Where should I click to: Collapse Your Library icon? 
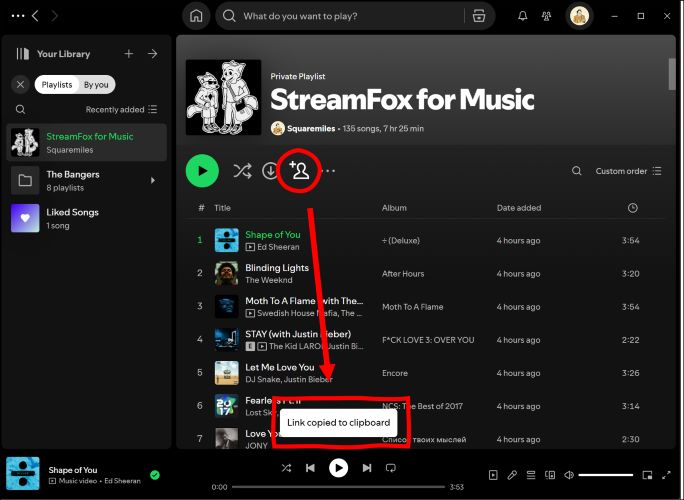(23, 54)
